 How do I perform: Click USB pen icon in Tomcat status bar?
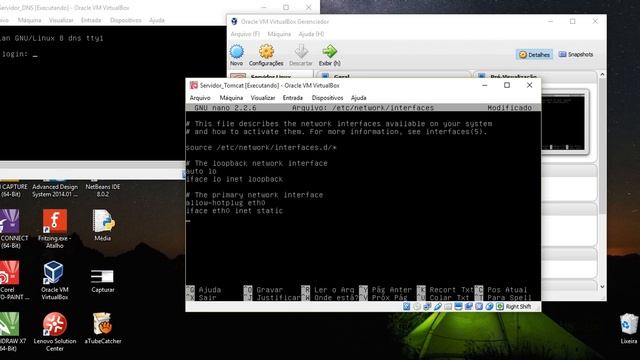pos(438,307)
